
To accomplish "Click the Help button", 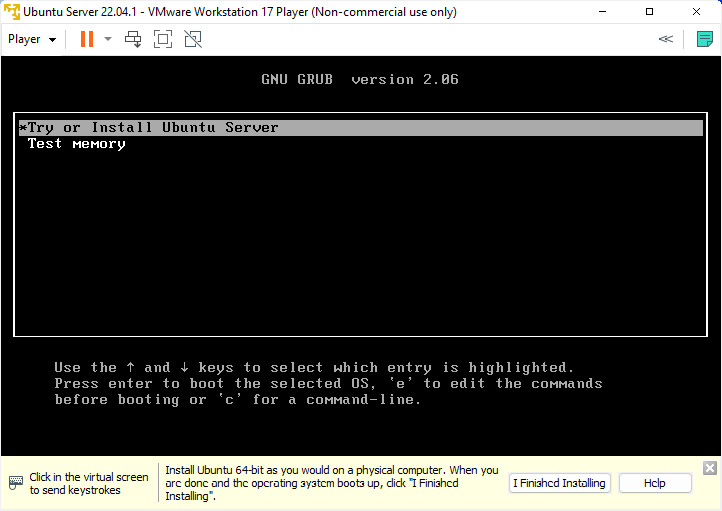I will pyautogui.click(x=655, y=483).
